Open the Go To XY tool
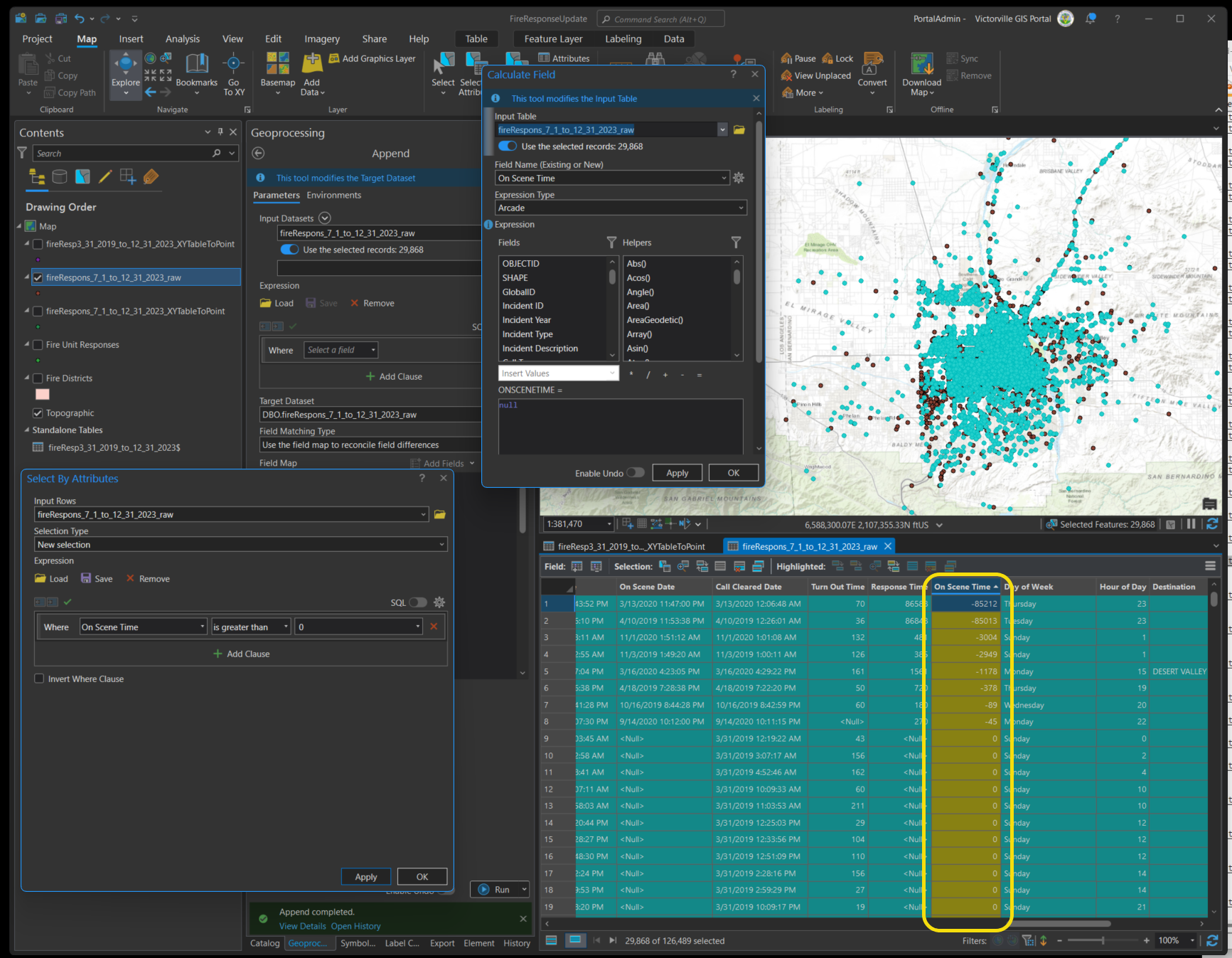The height and width of the screenshot is (958, 1232). (x=234, y=74)
